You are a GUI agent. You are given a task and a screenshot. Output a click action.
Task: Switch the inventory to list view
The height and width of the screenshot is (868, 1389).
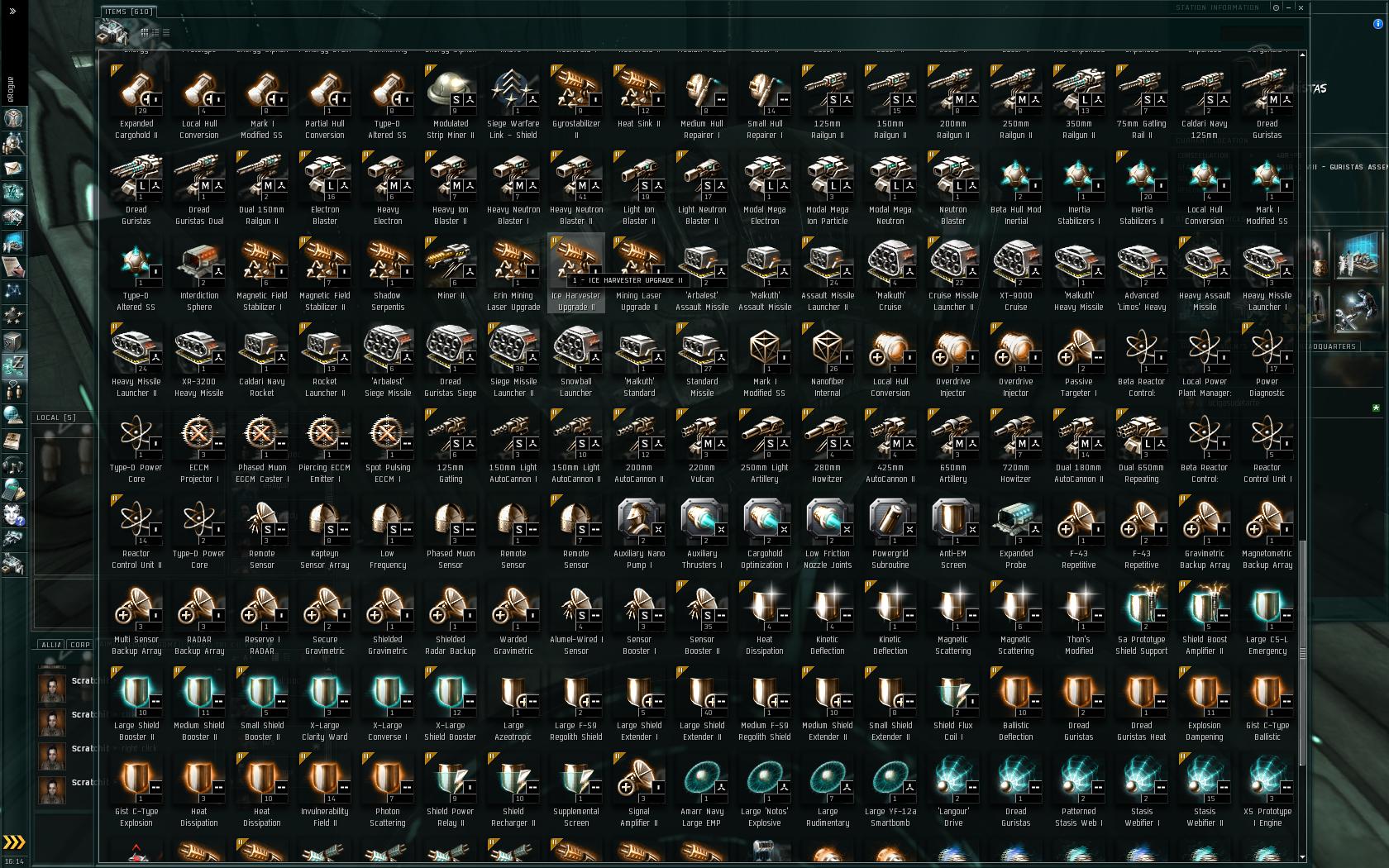coord(166,32)
